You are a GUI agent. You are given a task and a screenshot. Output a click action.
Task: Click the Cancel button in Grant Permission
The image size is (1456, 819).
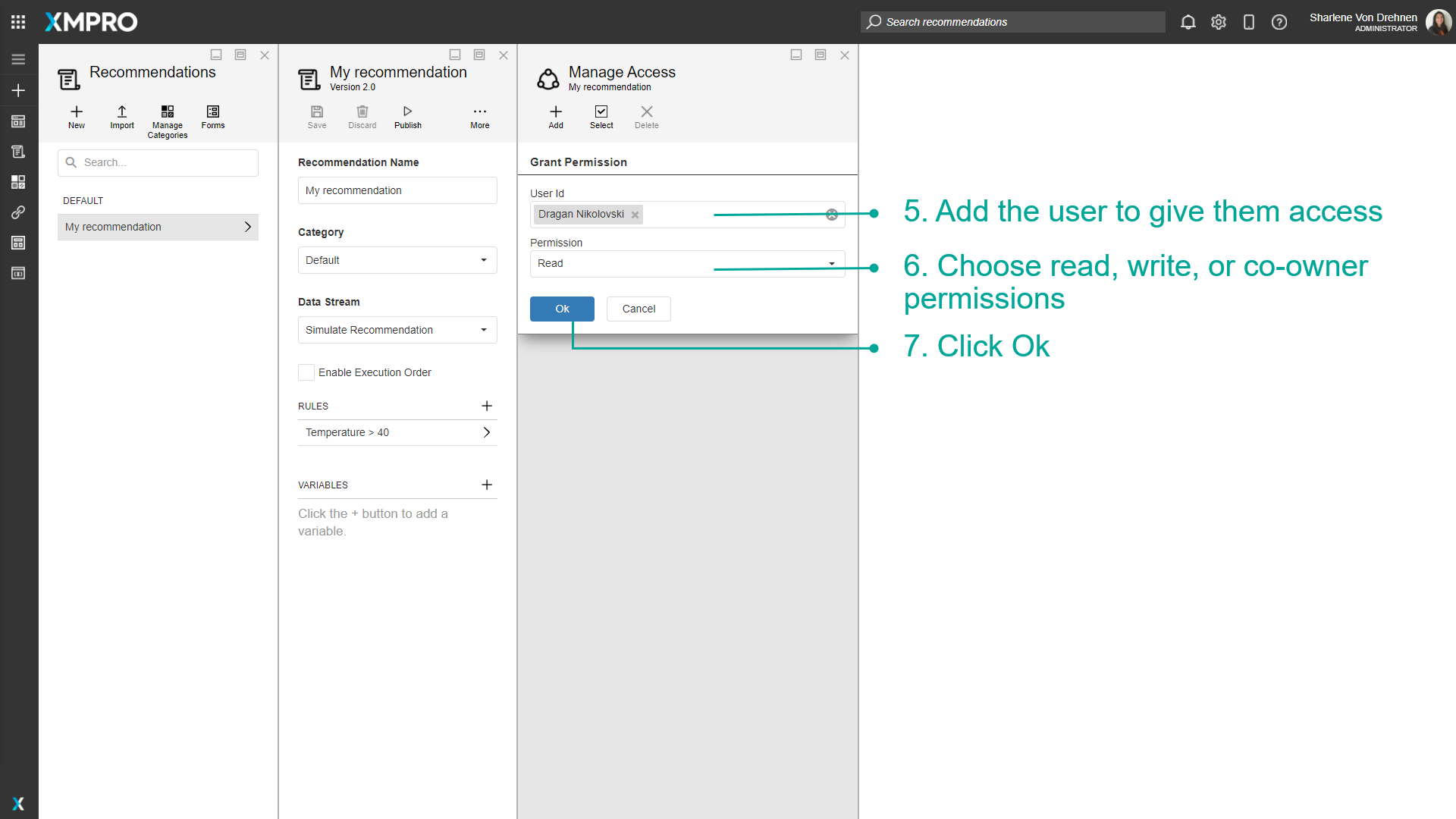(x=639, y=309)
